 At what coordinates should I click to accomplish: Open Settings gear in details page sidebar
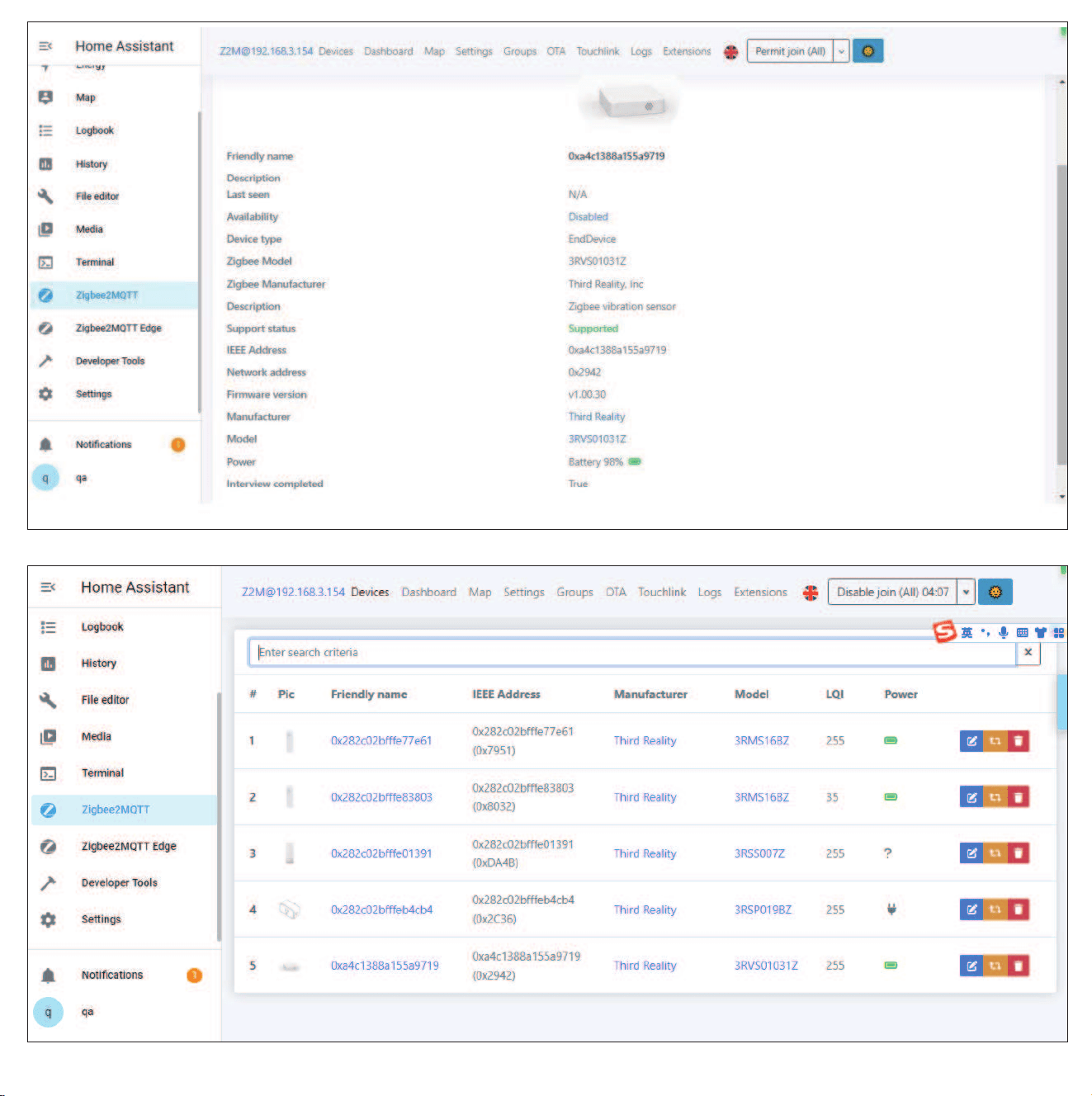[45, 394]
